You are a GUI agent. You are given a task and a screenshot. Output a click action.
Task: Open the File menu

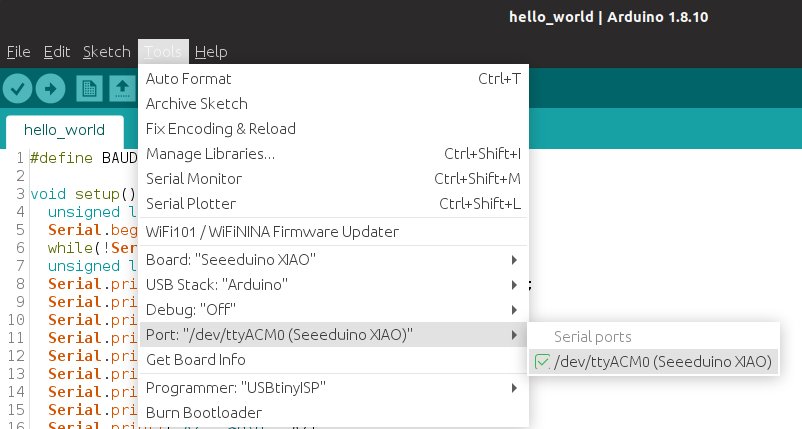(18, 52)
